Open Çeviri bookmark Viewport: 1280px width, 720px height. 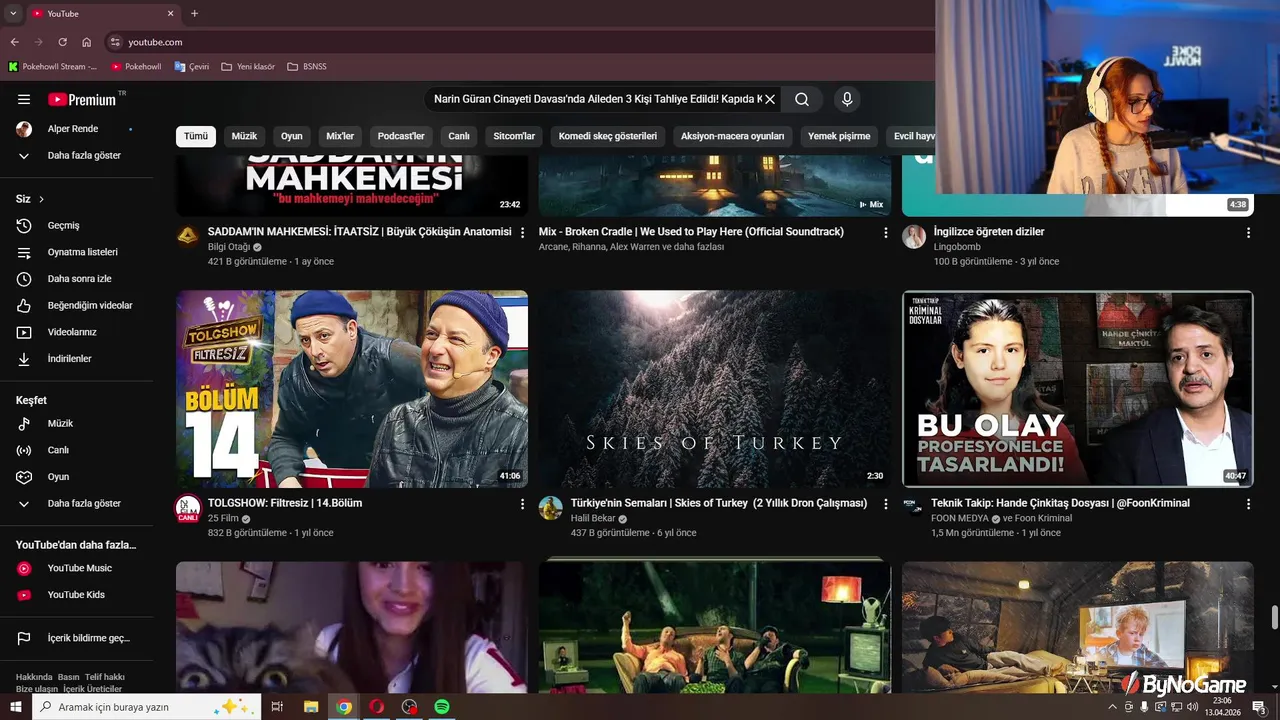[x=192, y=67]
